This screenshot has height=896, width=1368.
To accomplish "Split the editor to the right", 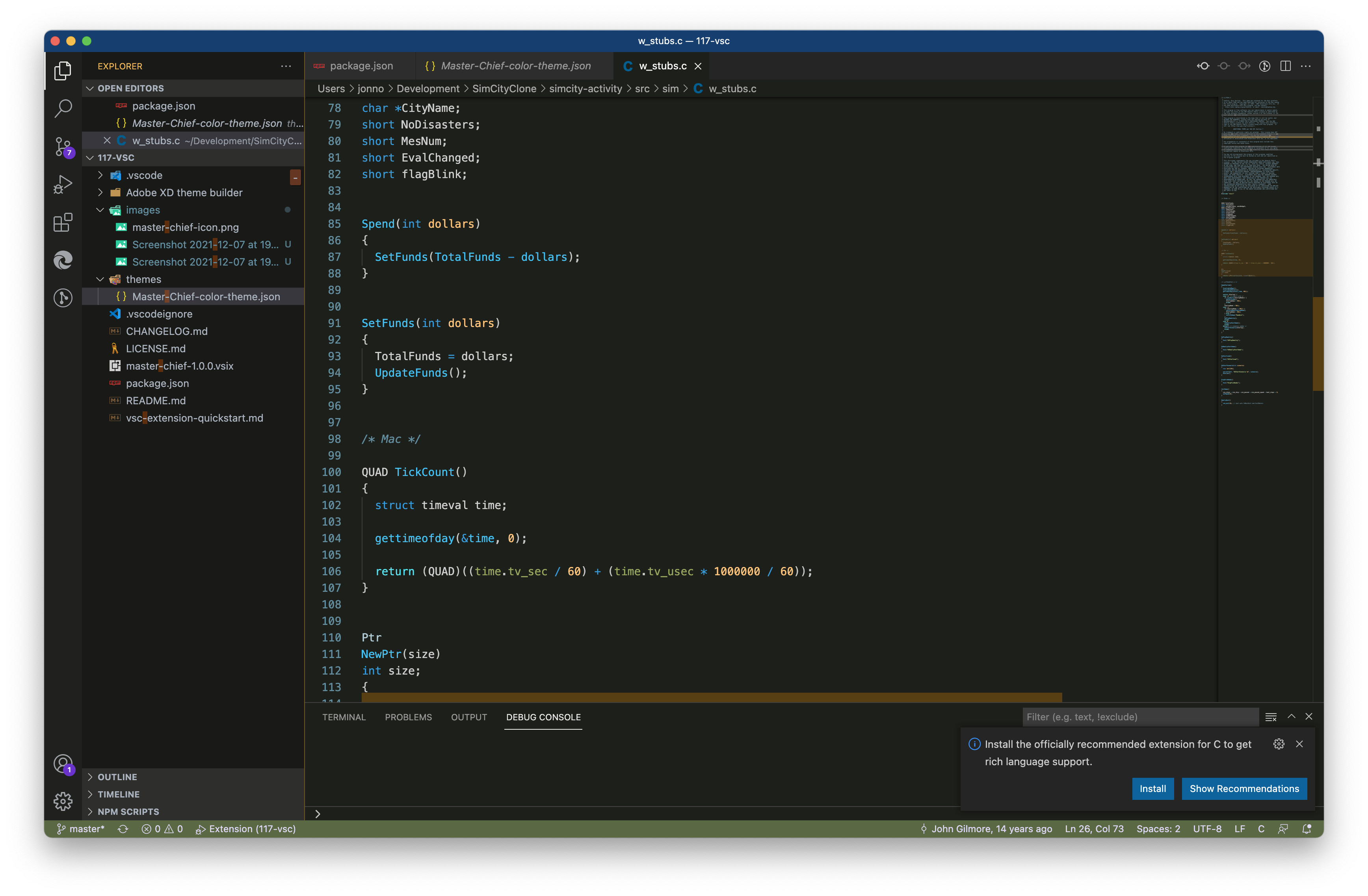I will pyautogui.click(x=1285, y=66).
